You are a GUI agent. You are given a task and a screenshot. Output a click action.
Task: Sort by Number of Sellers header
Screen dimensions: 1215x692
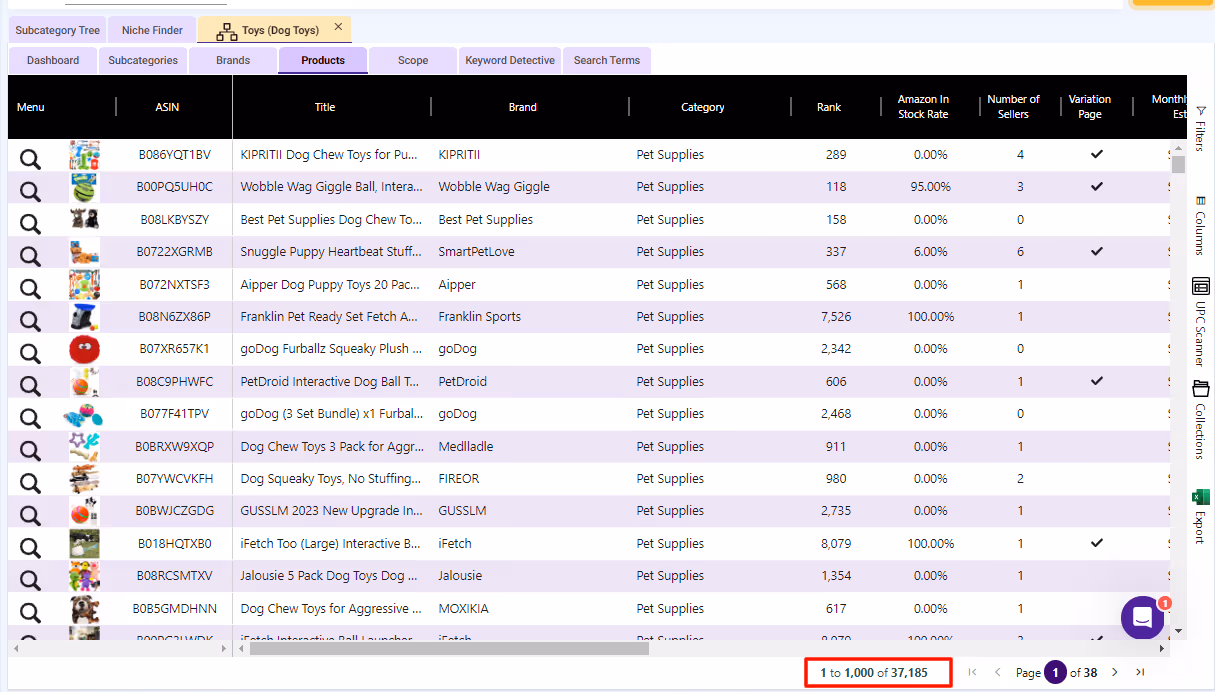click(1013, 107)
